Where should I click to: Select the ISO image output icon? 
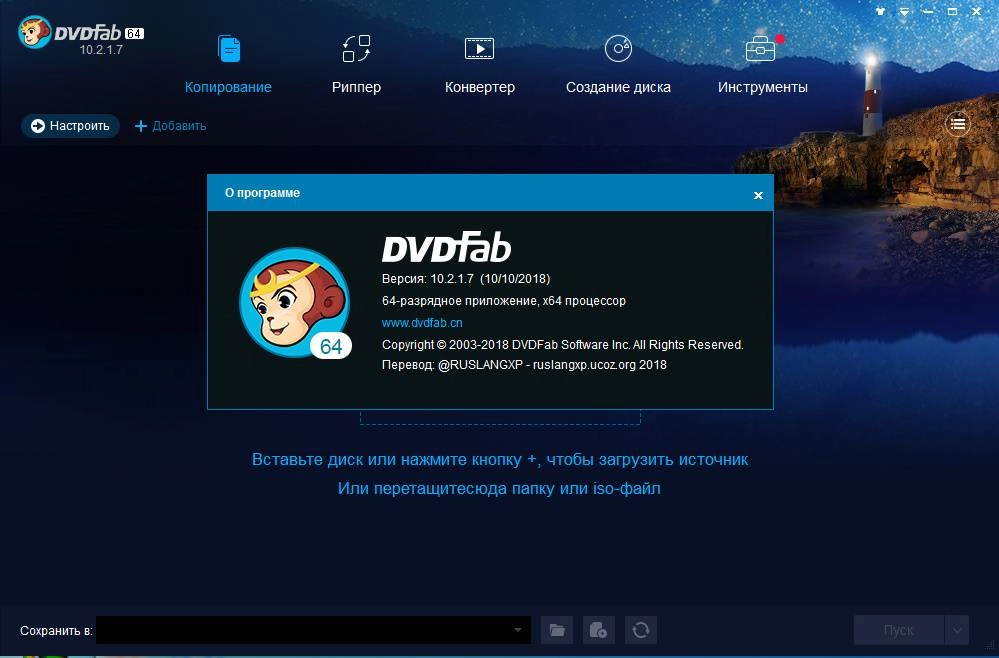(x=598, y=630)
